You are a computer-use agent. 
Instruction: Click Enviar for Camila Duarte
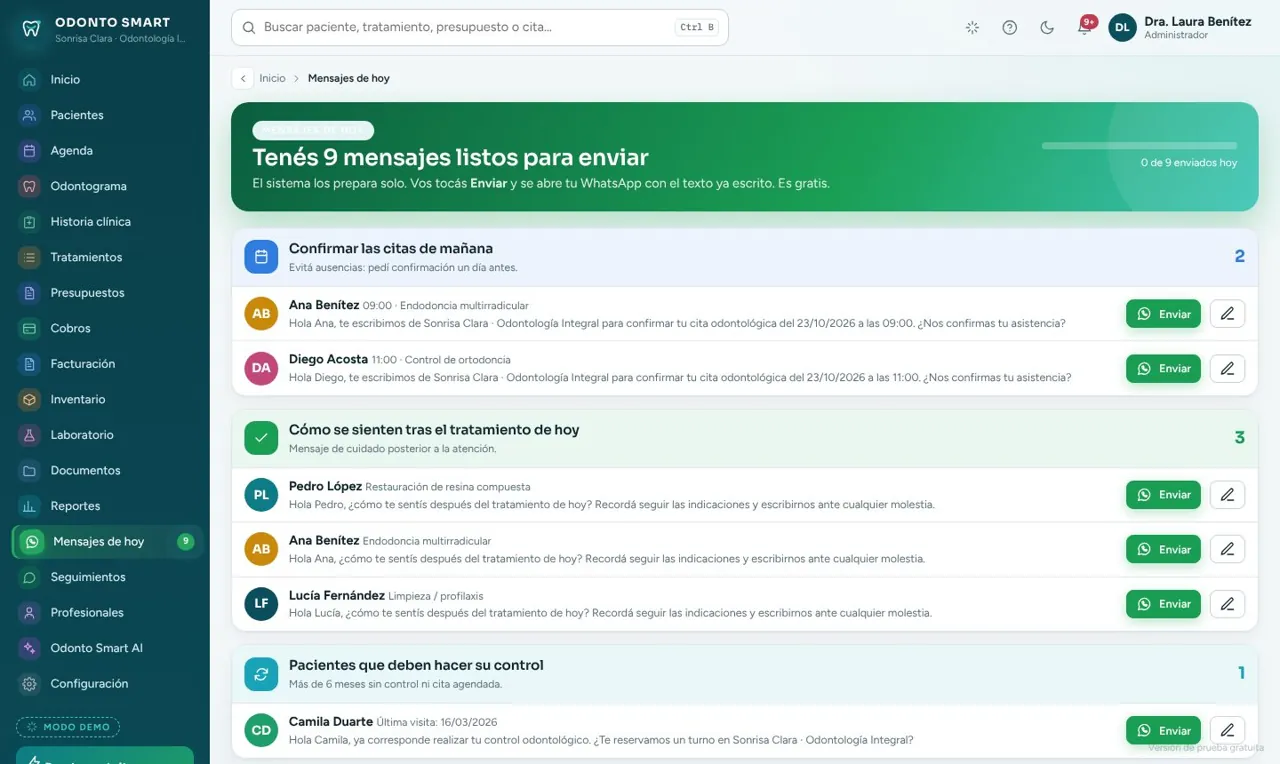[x=1163, y=731]
